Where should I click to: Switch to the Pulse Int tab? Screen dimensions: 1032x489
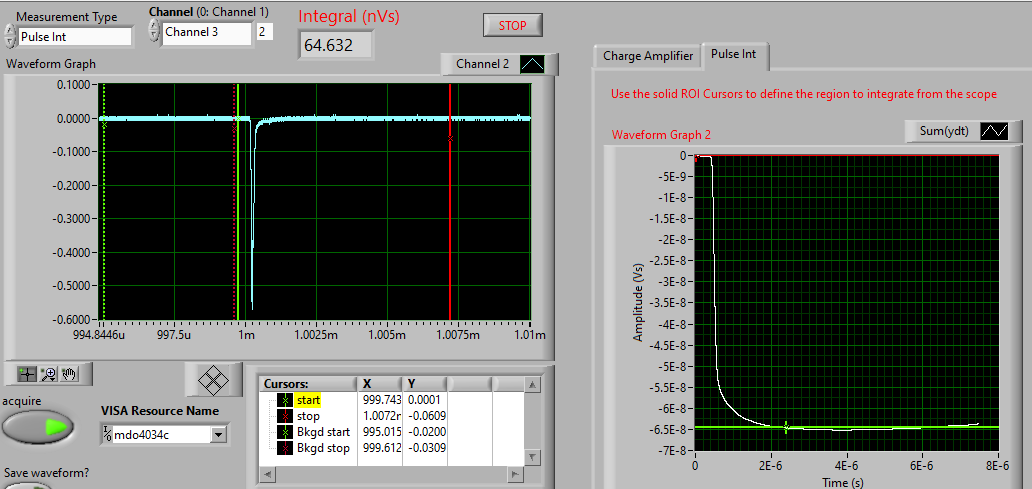[735, 55]
